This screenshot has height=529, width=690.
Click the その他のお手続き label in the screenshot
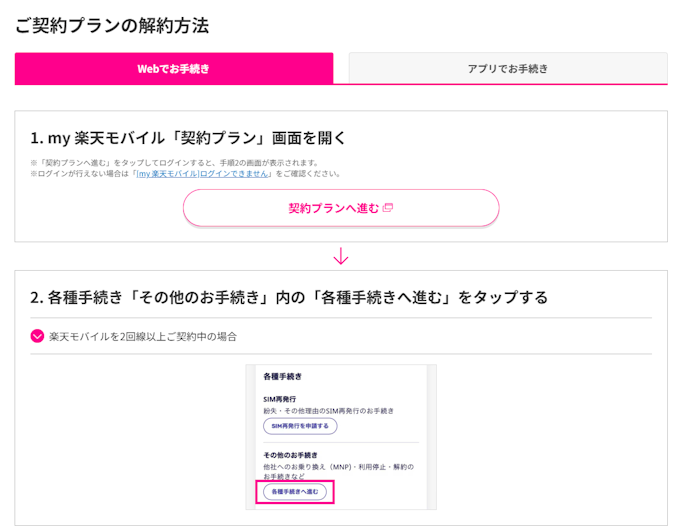pos(290,455)
